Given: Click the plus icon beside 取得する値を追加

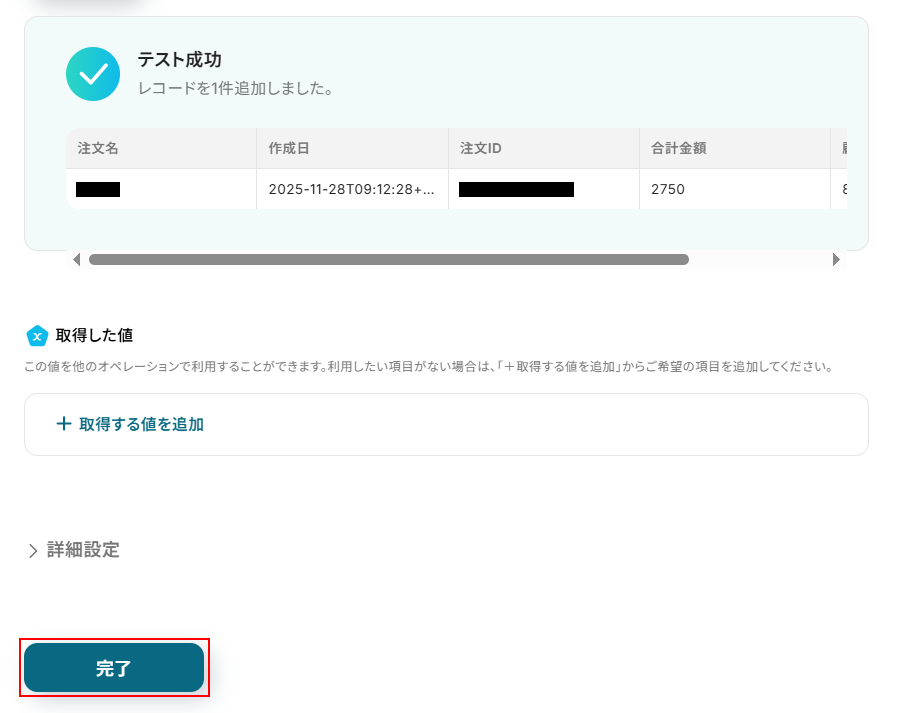Looking at the screenshot, I should tap(64, 424).
